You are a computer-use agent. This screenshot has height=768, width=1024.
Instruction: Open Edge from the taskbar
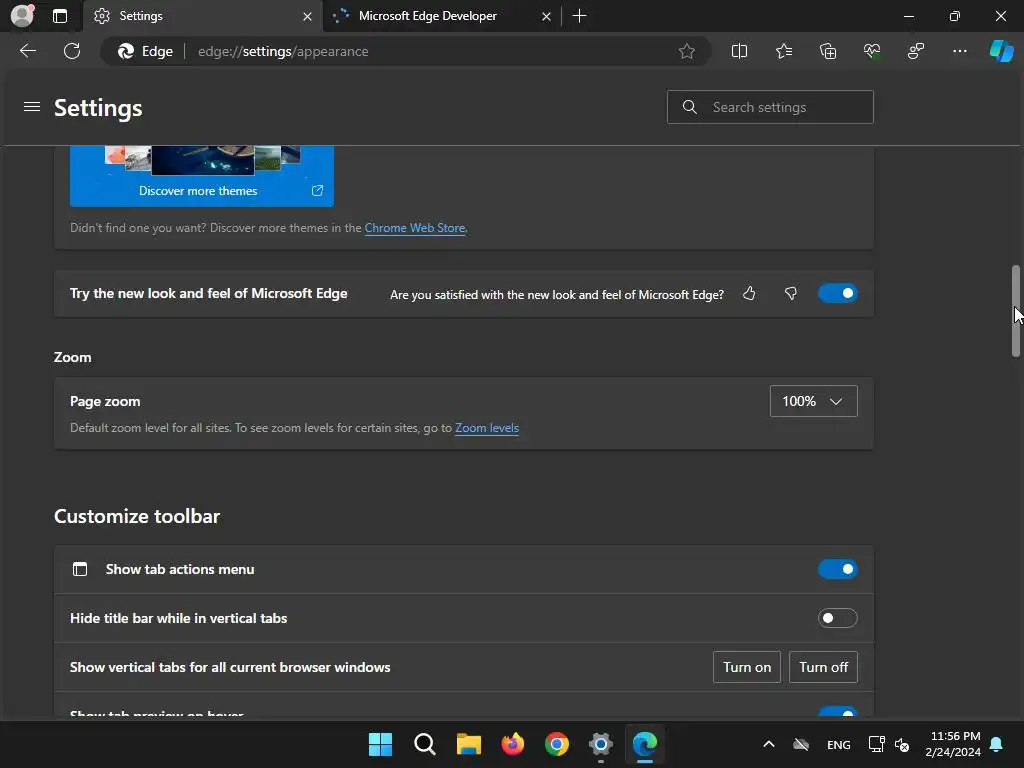pos(645,744)
